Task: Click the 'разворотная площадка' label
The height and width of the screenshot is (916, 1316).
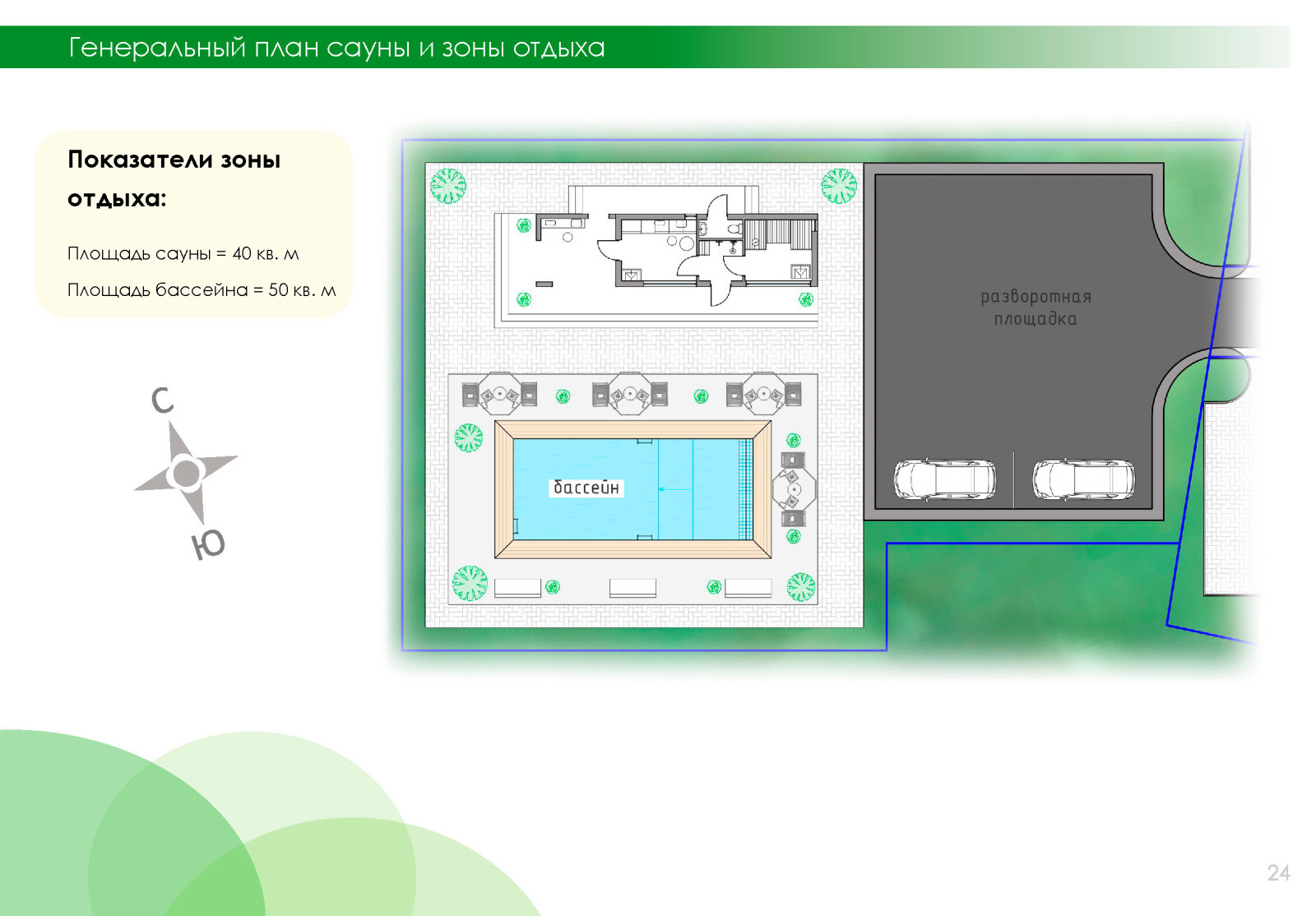Action: pyautogui.click(x=1035, y=308)
